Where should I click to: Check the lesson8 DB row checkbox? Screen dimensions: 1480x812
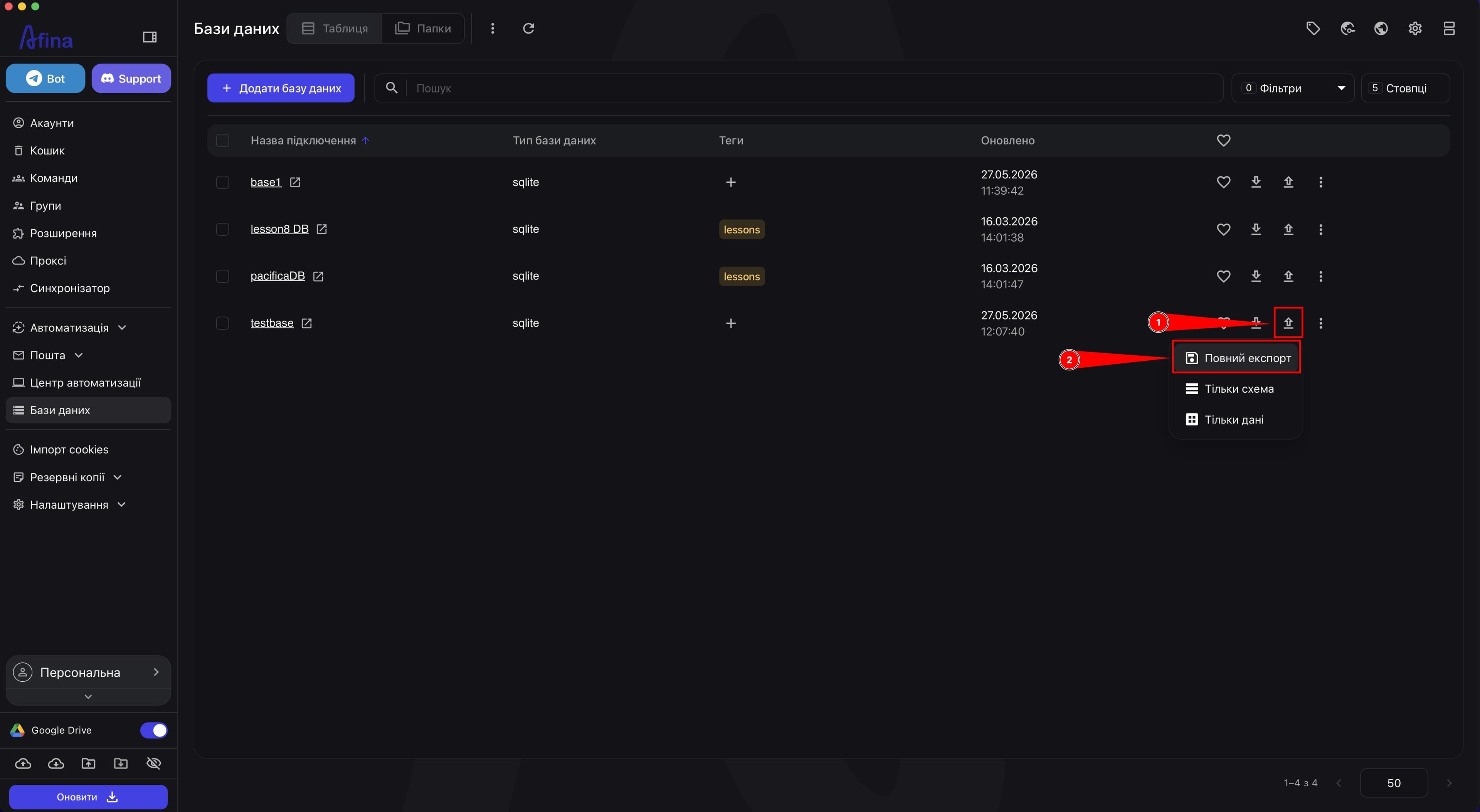222,229
